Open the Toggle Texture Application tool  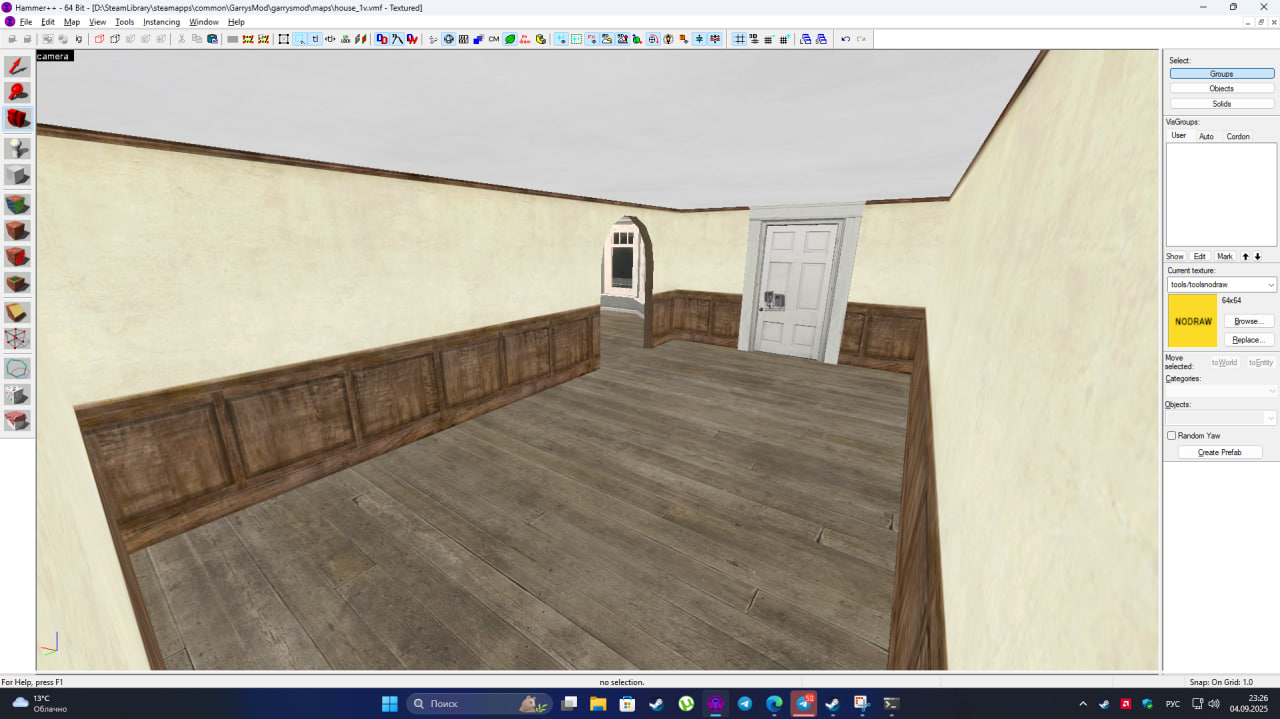point(17,204)
